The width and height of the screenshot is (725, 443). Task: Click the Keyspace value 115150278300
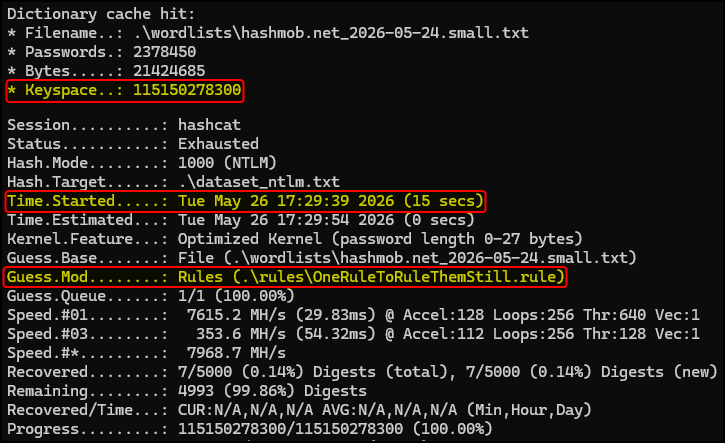coord(187,90)
